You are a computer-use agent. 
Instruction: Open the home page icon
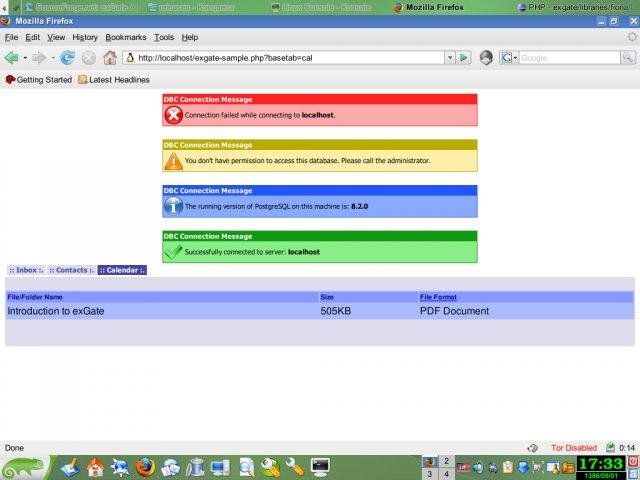click(x=110, y=58)
